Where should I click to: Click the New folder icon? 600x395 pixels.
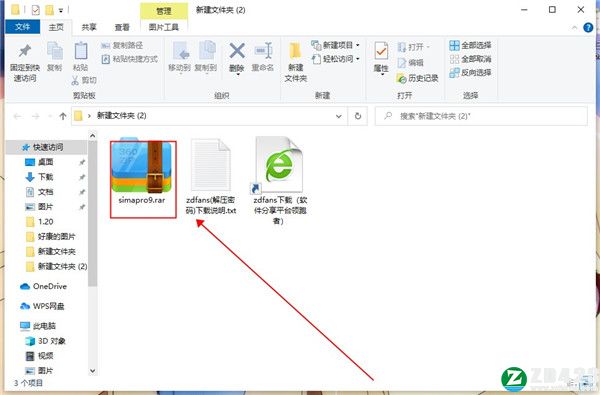point(295,51)
